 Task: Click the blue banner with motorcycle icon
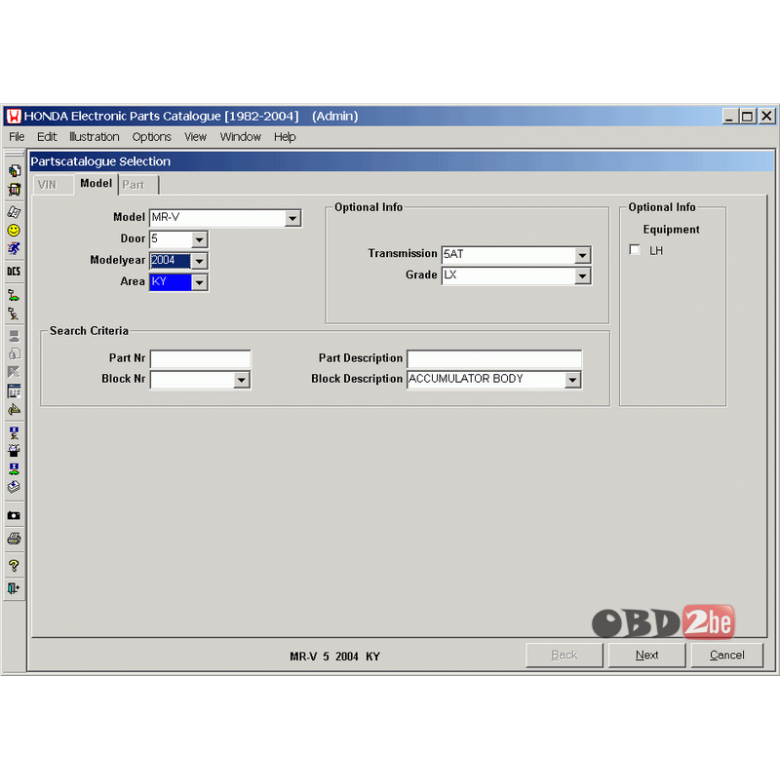tap(14, 432)
